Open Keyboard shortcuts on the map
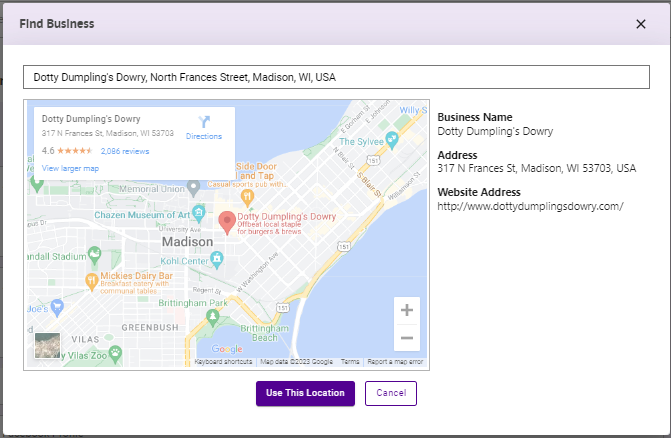Screen dimensions: 671x438 point(223,362)
